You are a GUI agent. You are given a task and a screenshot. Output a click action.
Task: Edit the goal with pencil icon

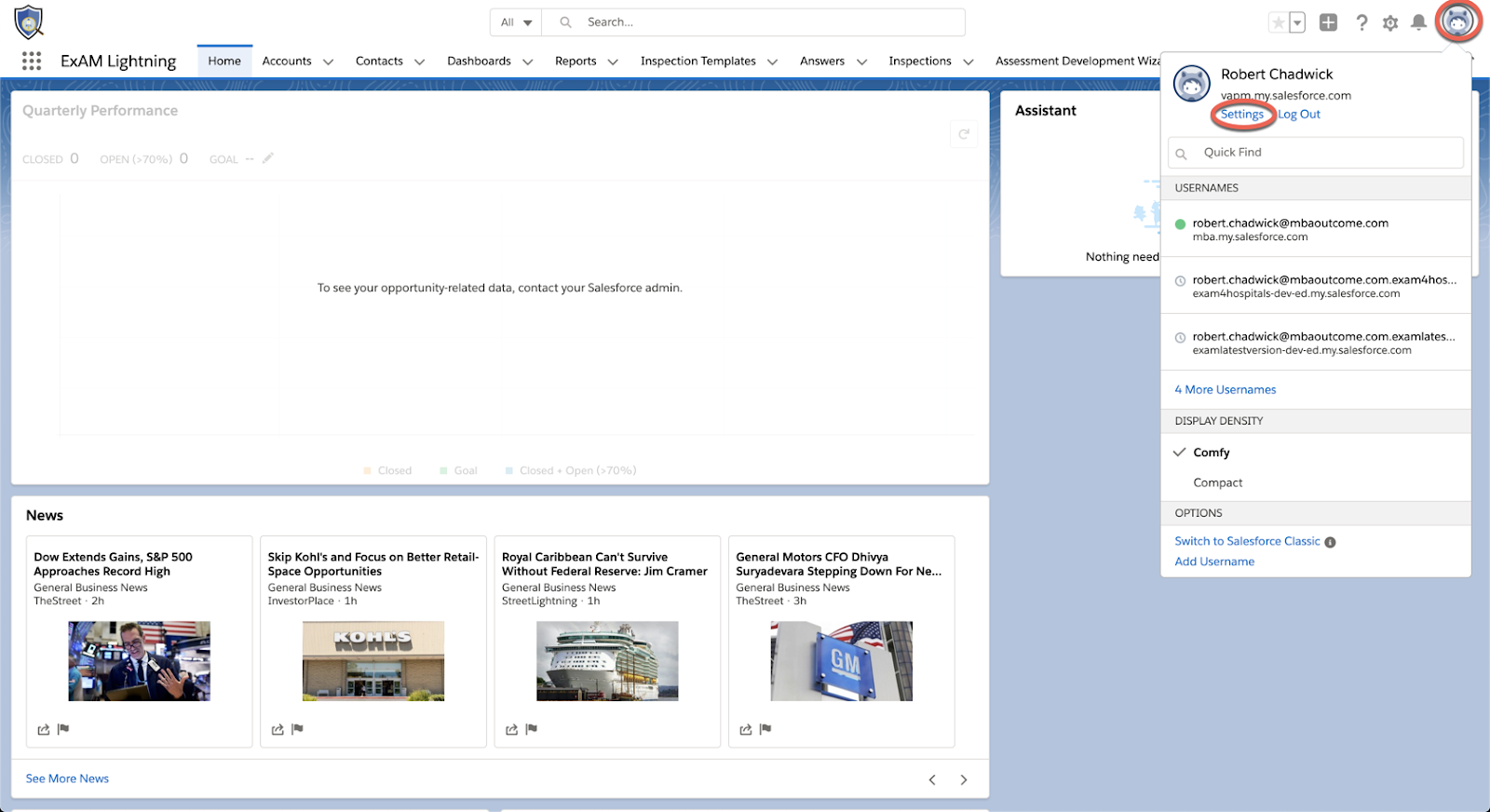(268, 158)
